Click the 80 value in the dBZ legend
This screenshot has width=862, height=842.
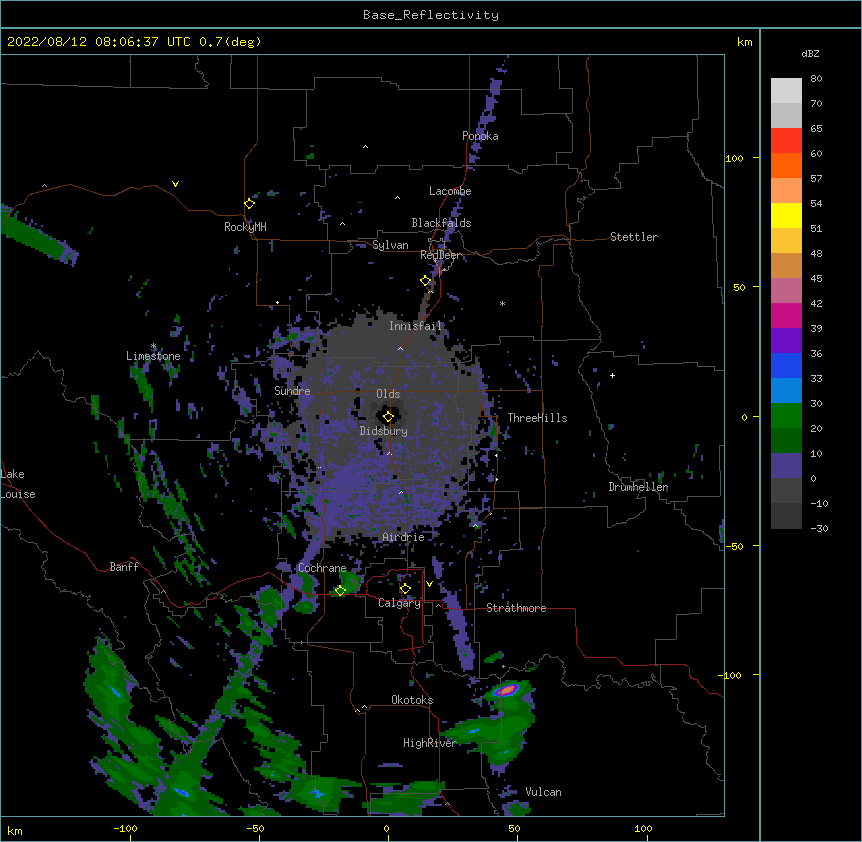tap(816, 79)
